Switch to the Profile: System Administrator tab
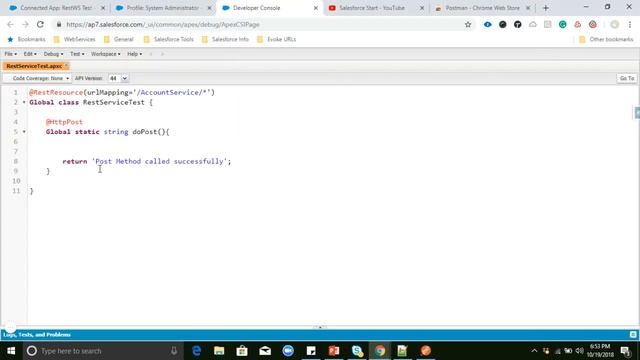 tap(162, 8)
